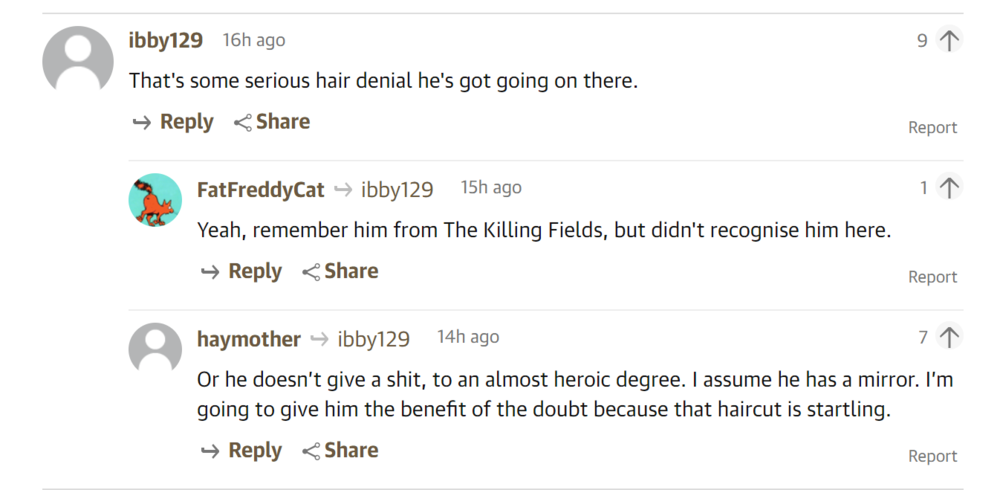This screenshot has height=490, width=1000.
Task: Report haymother's comment
Action: 932,456
